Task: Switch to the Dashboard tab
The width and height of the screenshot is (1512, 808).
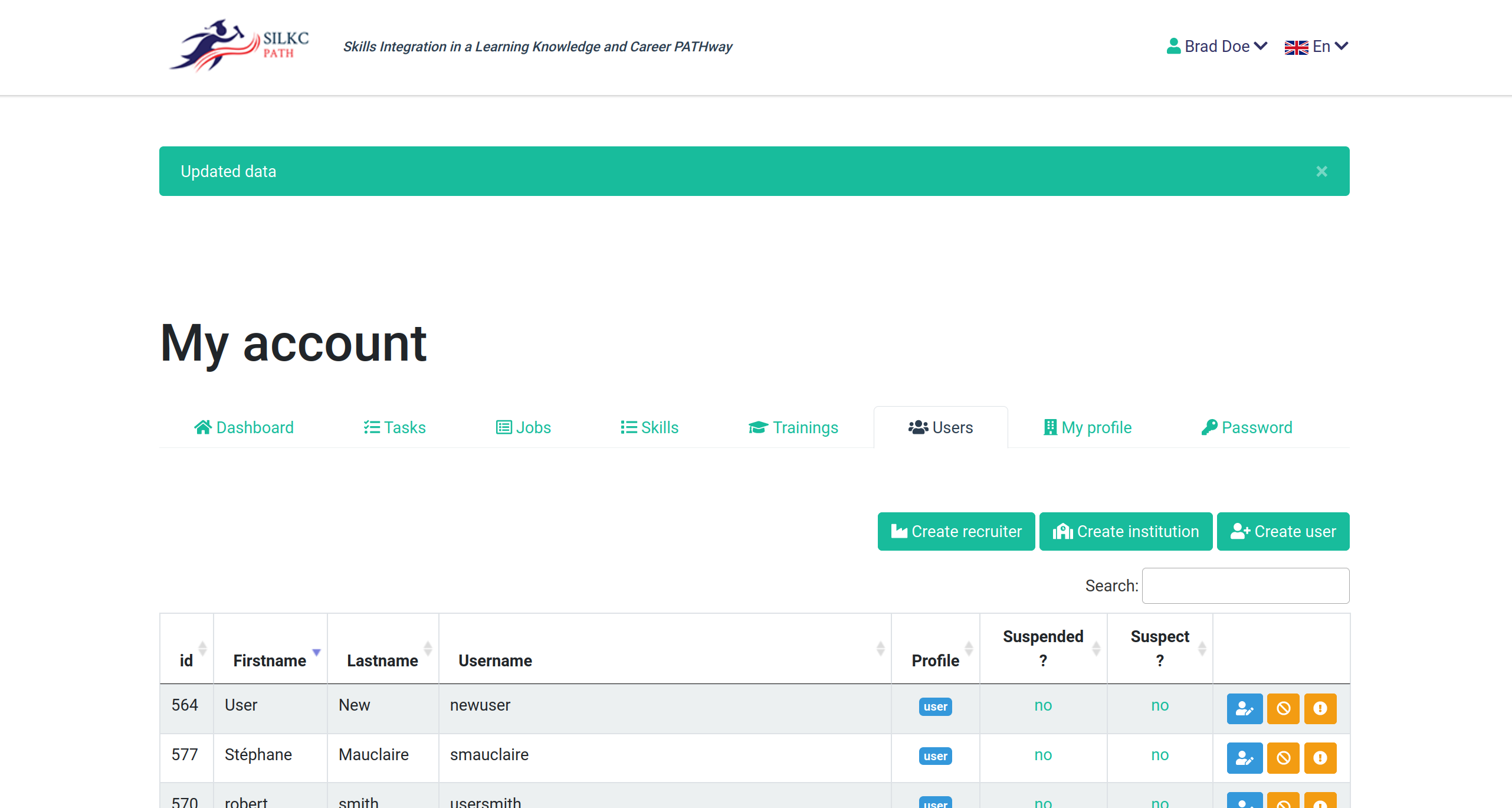Action: click(x=244, y=427)
